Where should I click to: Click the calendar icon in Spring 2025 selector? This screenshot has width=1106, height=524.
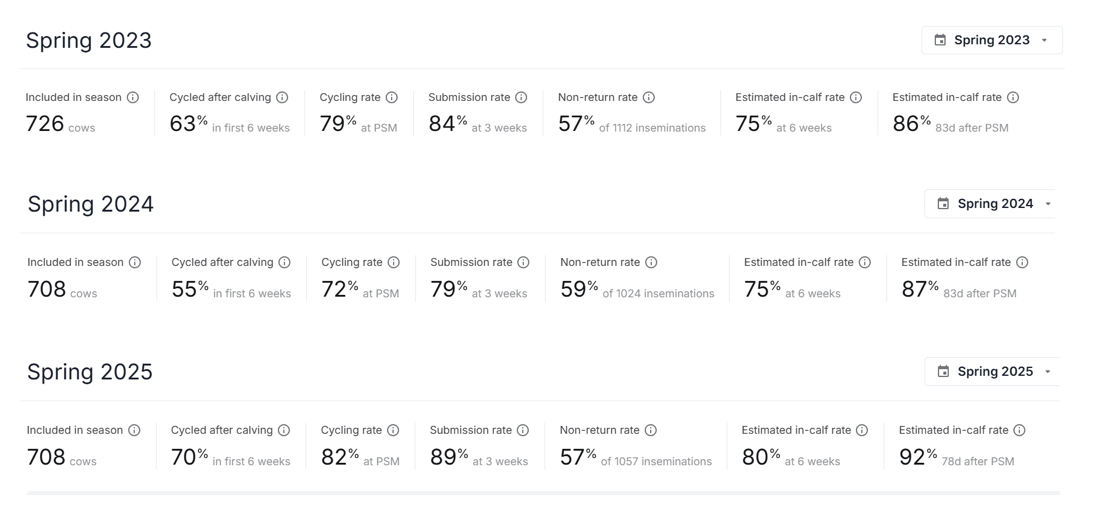tap(943, 372)
